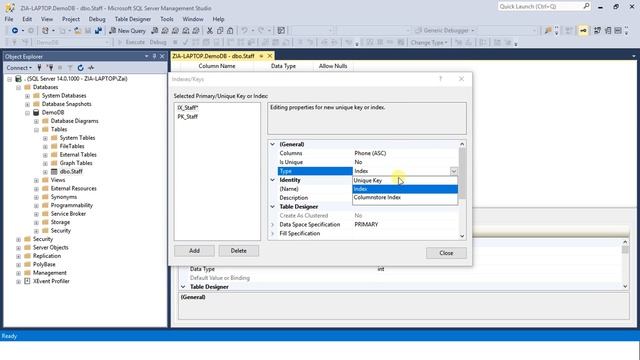Select IX_Staff* in the key list
This screenshot has width=640, height=360.
(188, 108)
